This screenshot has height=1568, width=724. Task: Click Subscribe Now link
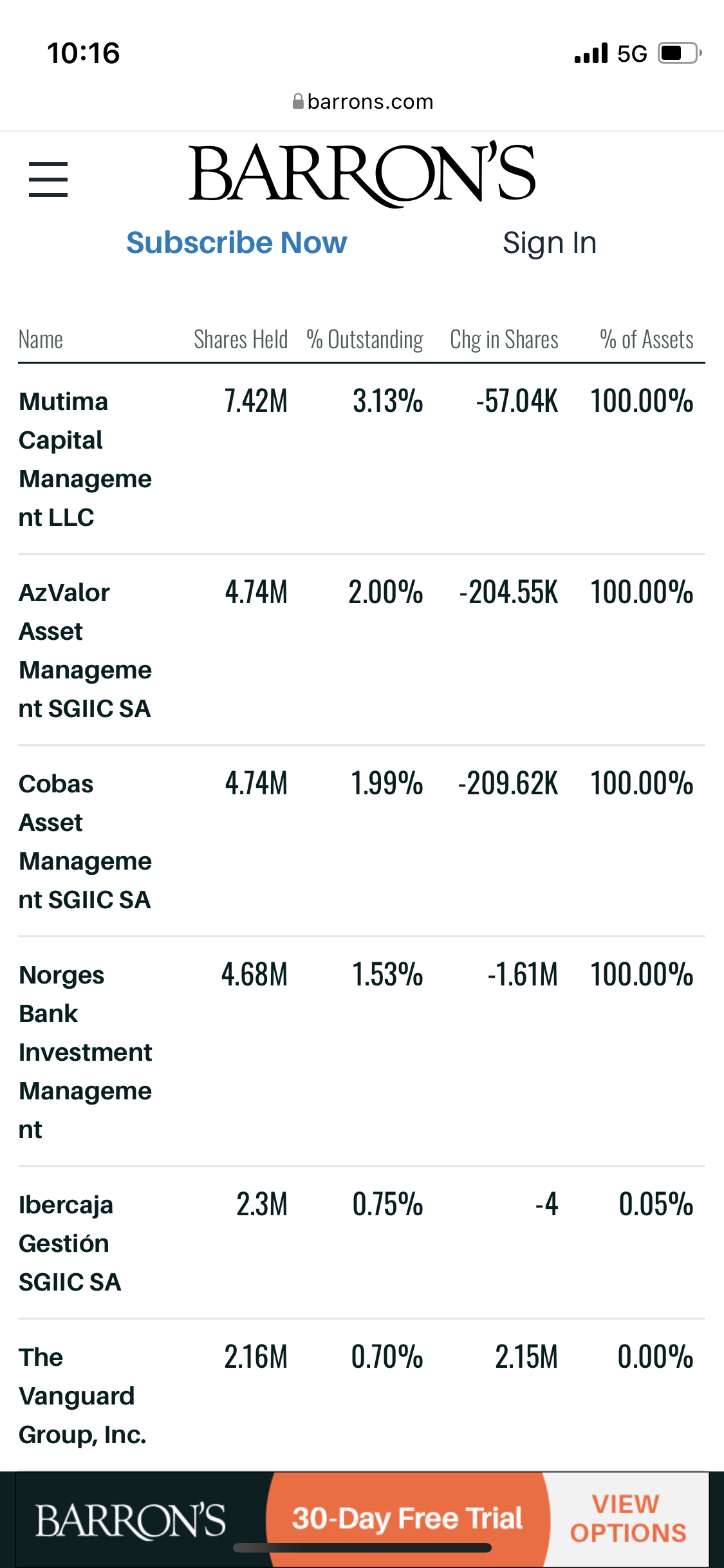click(x=236, y=243)
